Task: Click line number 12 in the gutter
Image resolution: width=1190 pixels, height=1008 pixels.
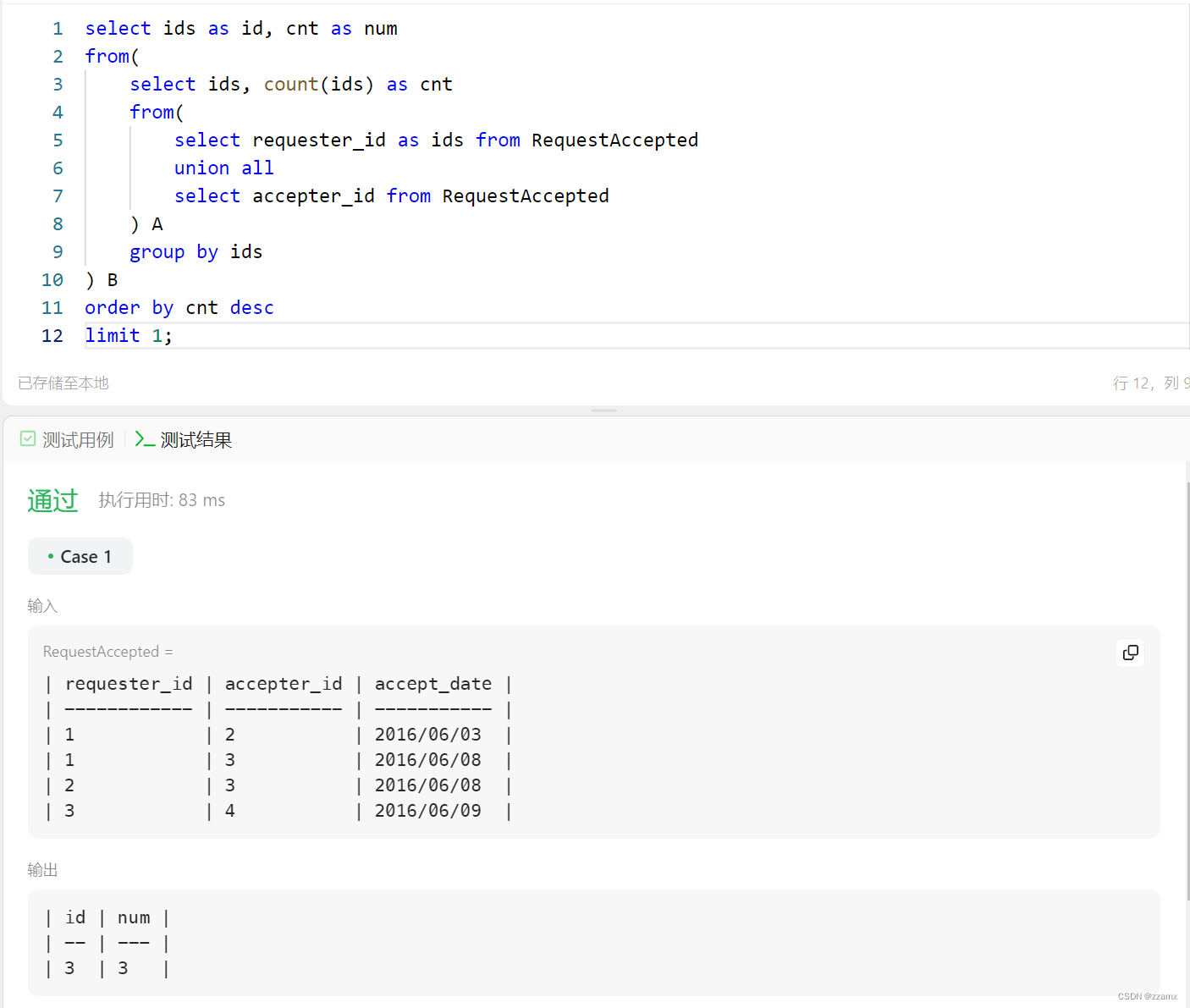Action: (52, 335)
